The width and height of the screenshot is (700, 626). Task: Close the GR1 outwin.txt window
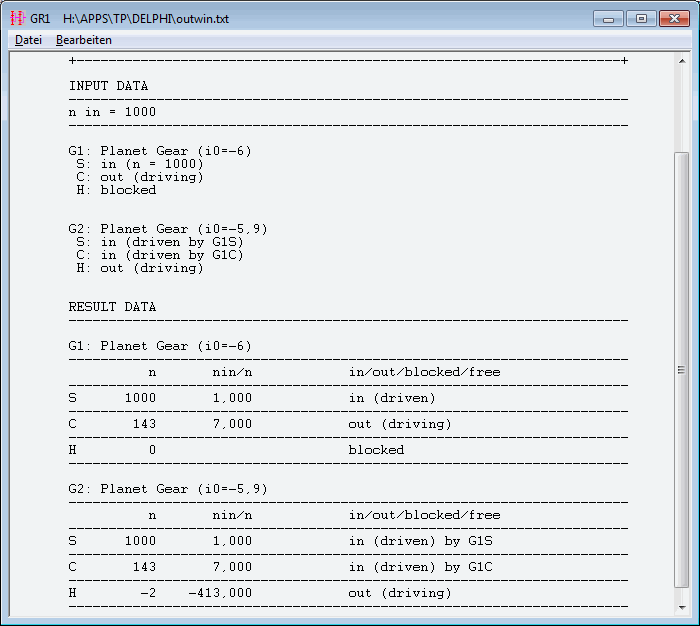point(674,18)
